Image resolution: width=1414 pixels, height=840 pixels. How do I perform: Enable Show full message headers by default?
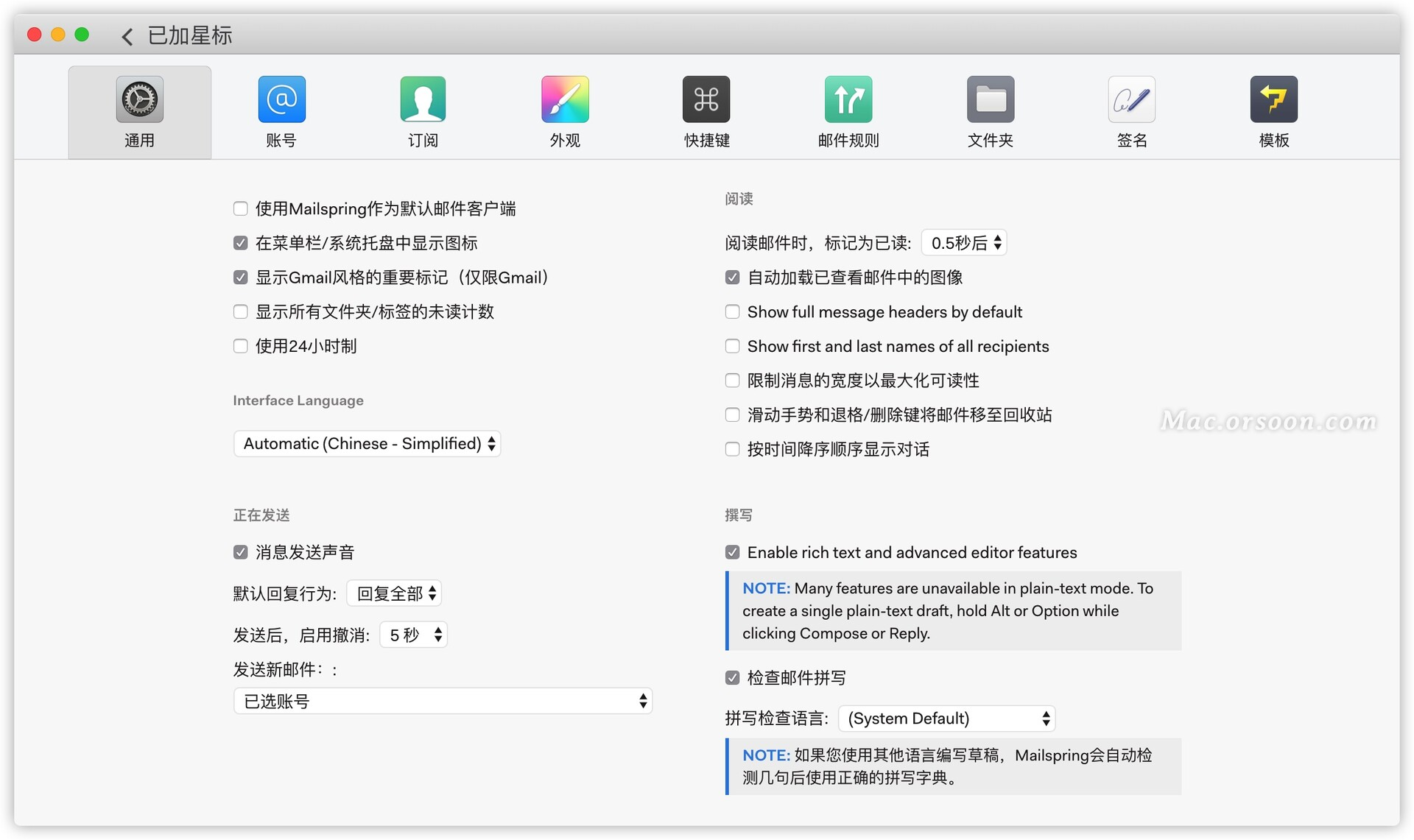point(732,311)
